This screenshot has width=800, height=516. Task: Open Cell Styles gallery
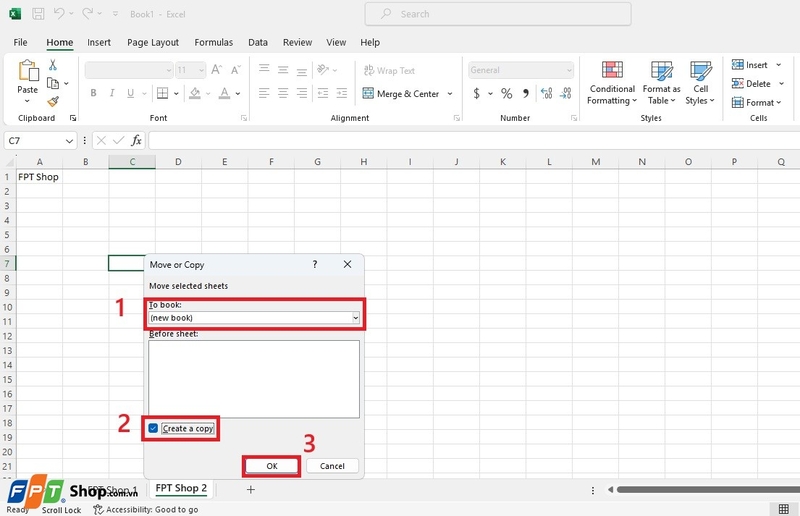pos(700,83)
